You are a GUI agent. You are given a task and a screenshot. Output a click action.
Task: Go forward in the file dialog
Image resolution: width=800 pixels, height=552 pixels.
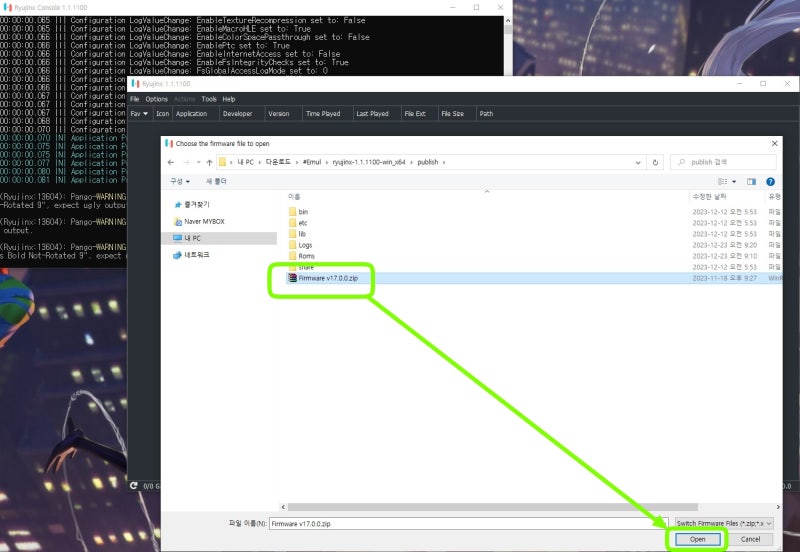[x=186, y=162]
